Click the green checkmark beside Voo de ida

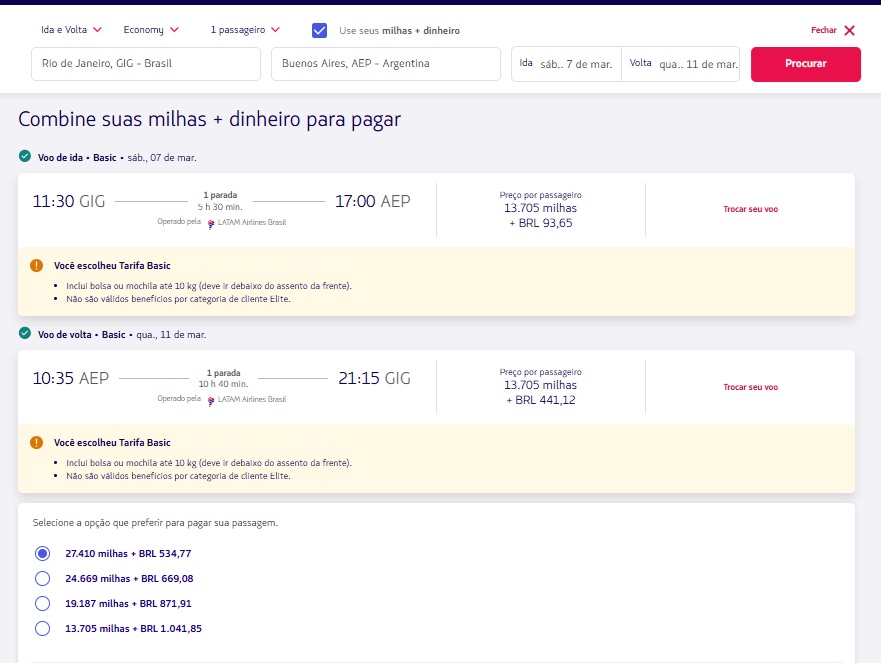(24, 156)
